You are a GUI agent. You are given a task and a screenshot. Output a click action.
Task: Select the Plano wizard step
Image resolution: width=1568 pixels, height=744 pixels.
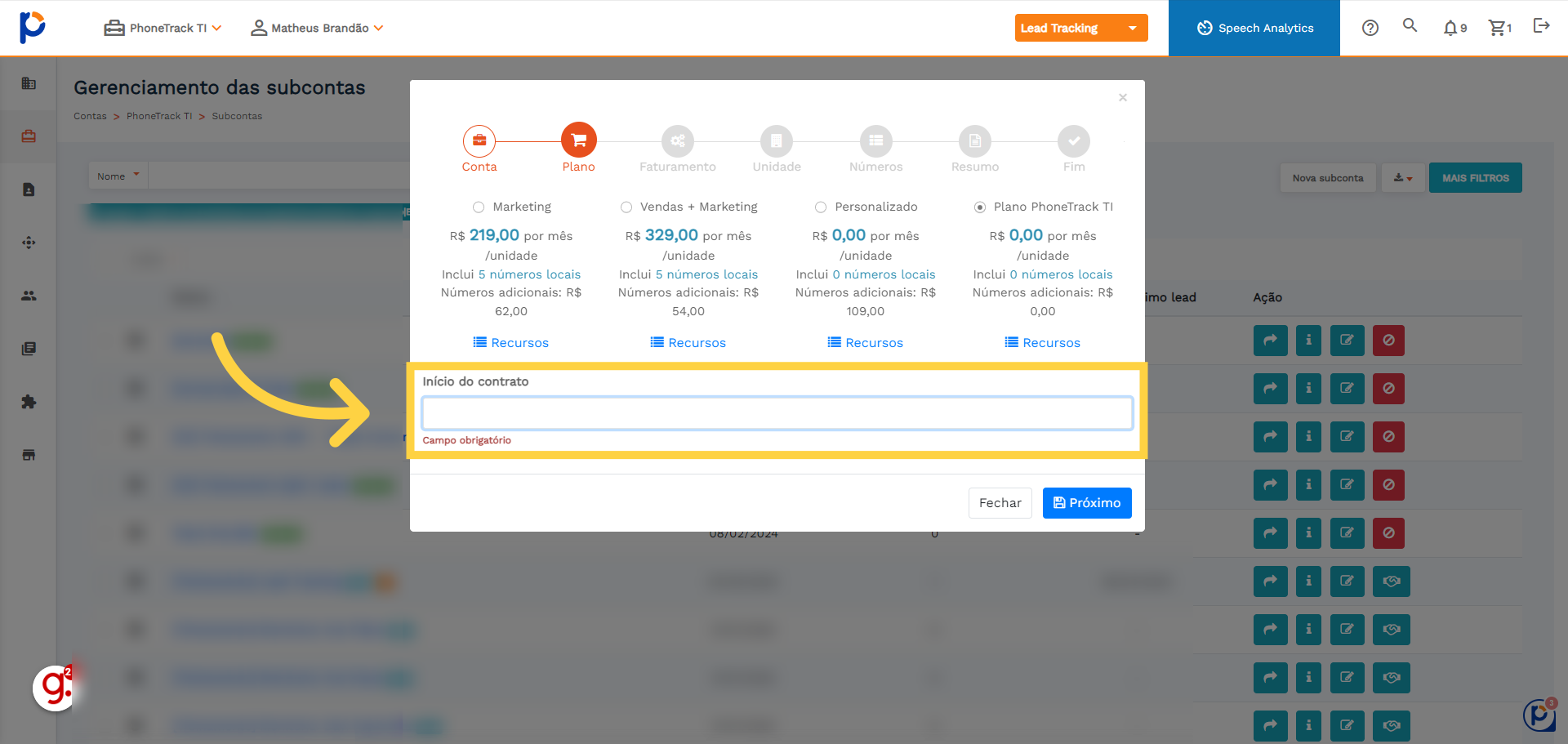579,148
